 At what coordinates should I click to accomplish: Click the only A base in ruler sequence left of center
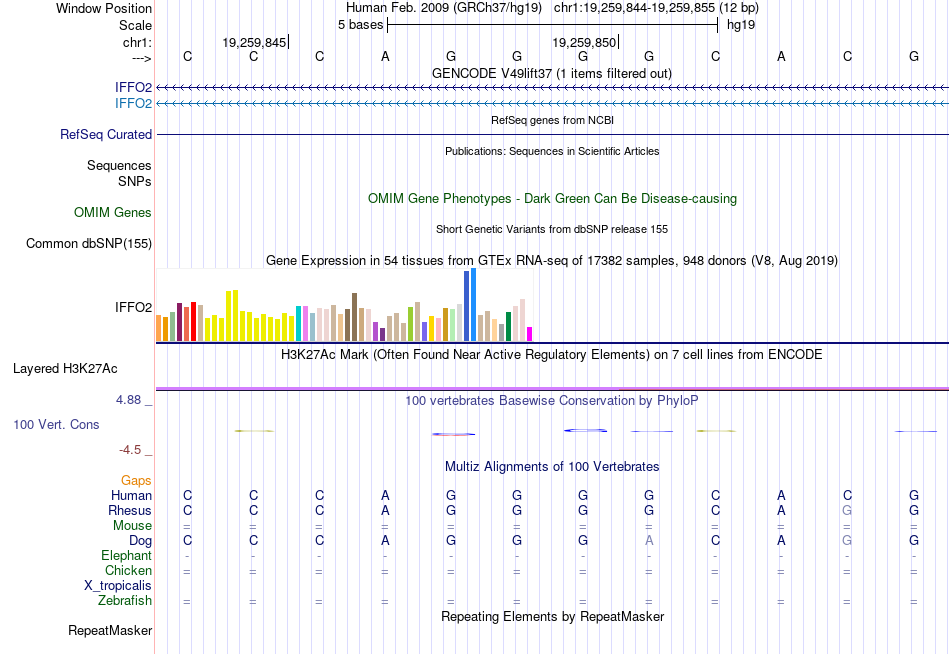pos(385,56)
